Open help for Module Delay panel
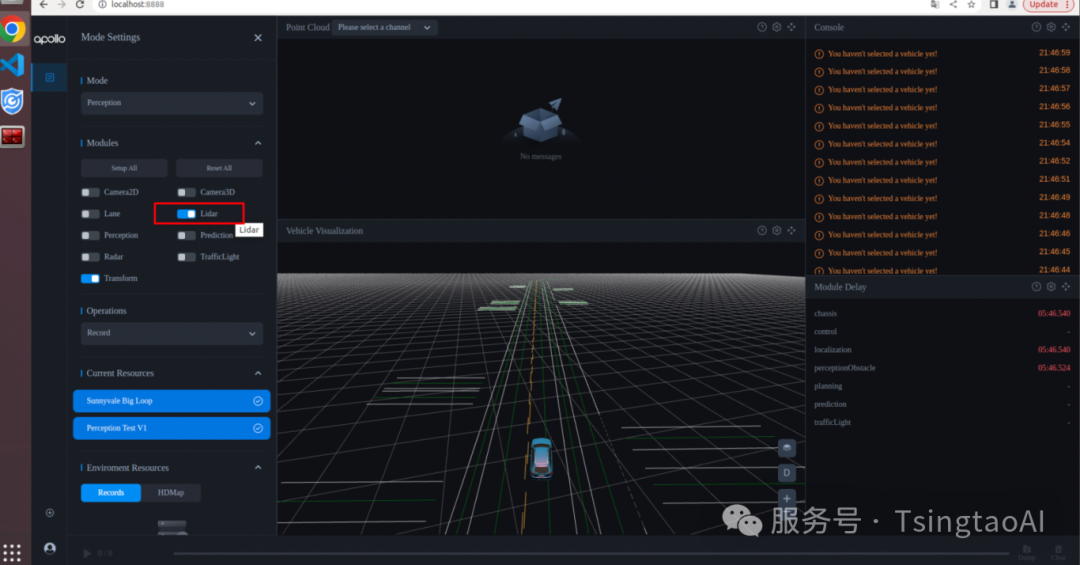 1036,287
